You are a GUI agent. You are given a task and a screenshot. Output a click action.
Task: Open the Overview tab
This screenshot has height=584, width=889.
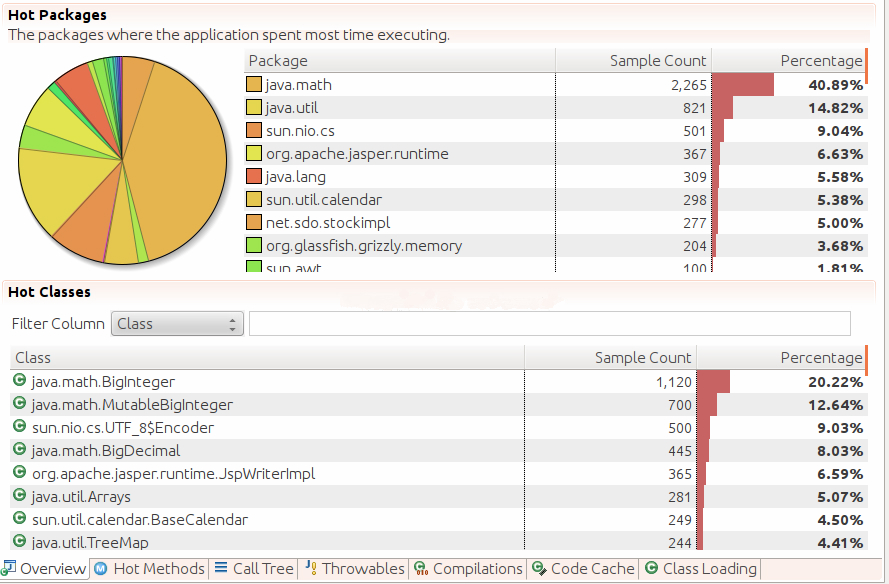[x=44, y=569]
